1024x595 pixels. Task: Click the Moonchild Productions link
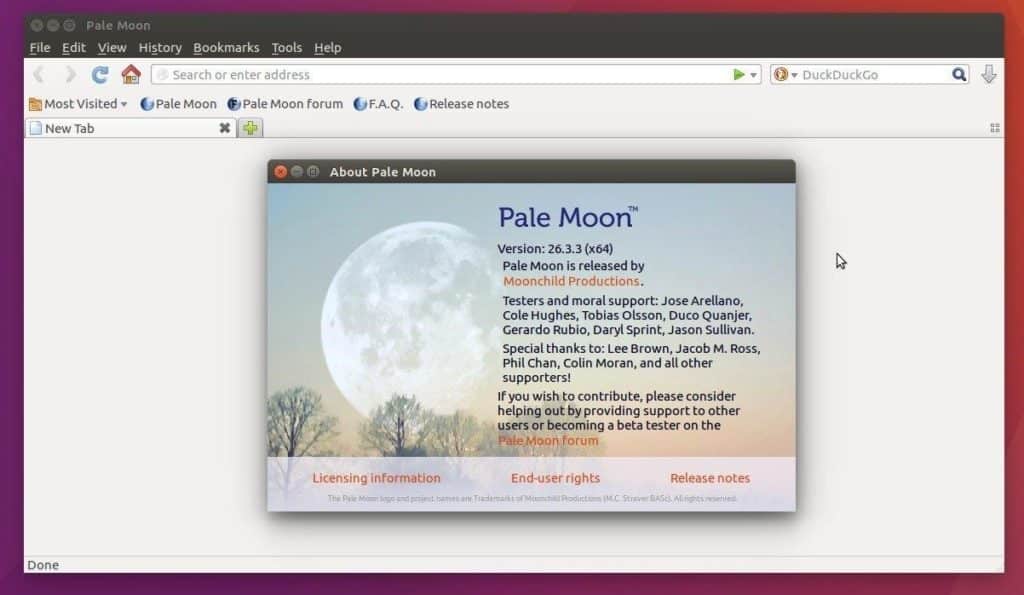pyautogui.click(x=571, y=281)
